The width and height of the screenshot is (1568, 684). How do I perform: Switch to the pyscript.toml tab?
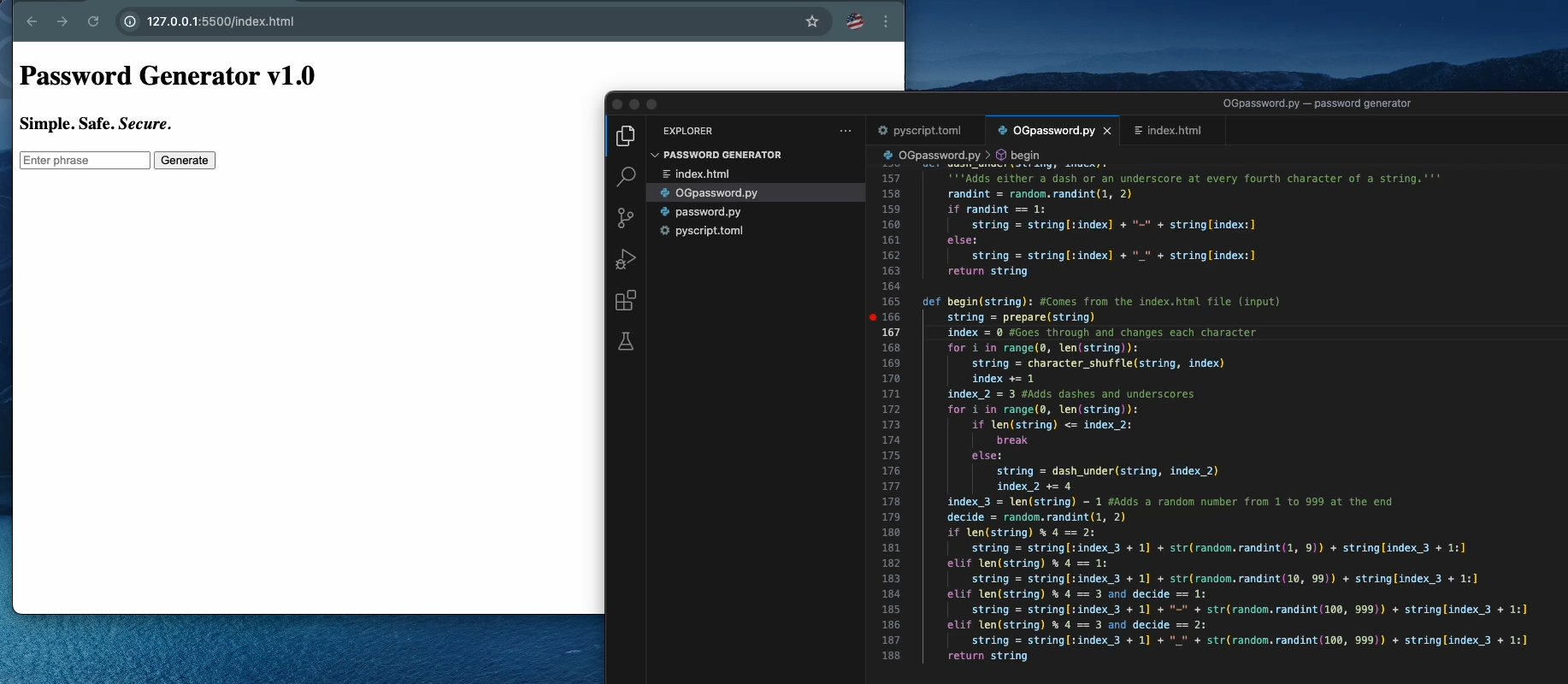pyautogui.click(x=926, y=131)
